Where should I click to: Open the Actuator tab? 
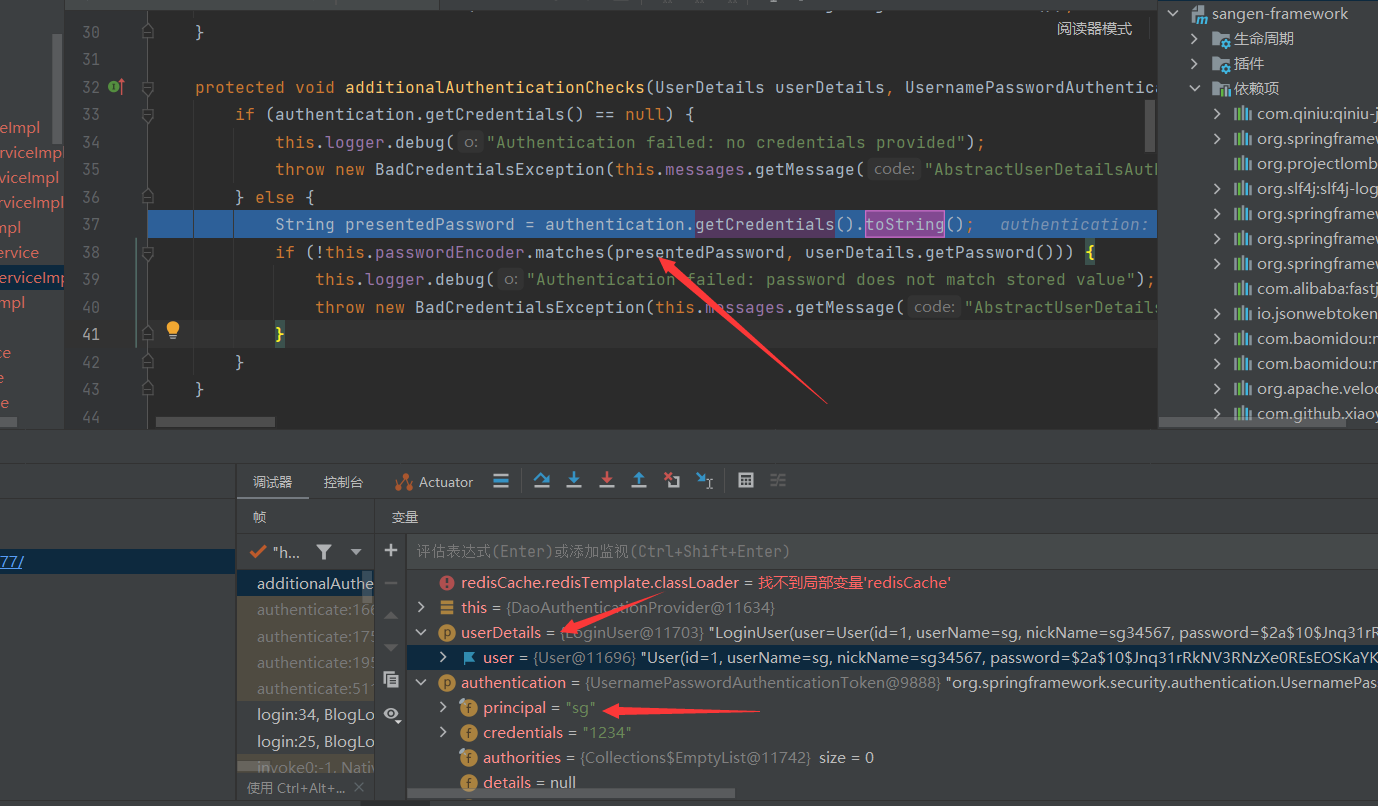tap(434, 482)
